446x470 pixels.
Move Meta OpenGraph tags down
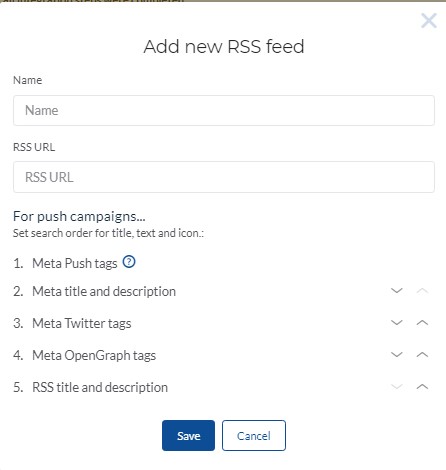tap(397, 355)
